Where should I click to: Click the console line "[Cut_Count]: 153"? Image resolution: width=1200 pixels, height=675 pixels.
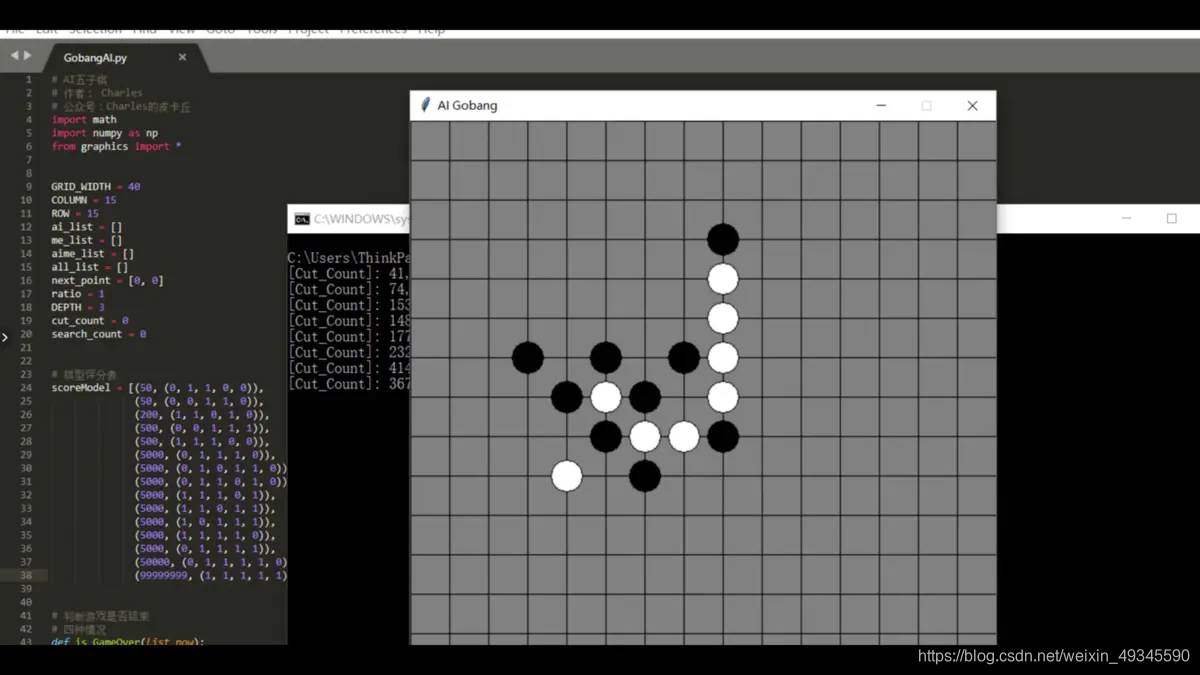[348, 305]
